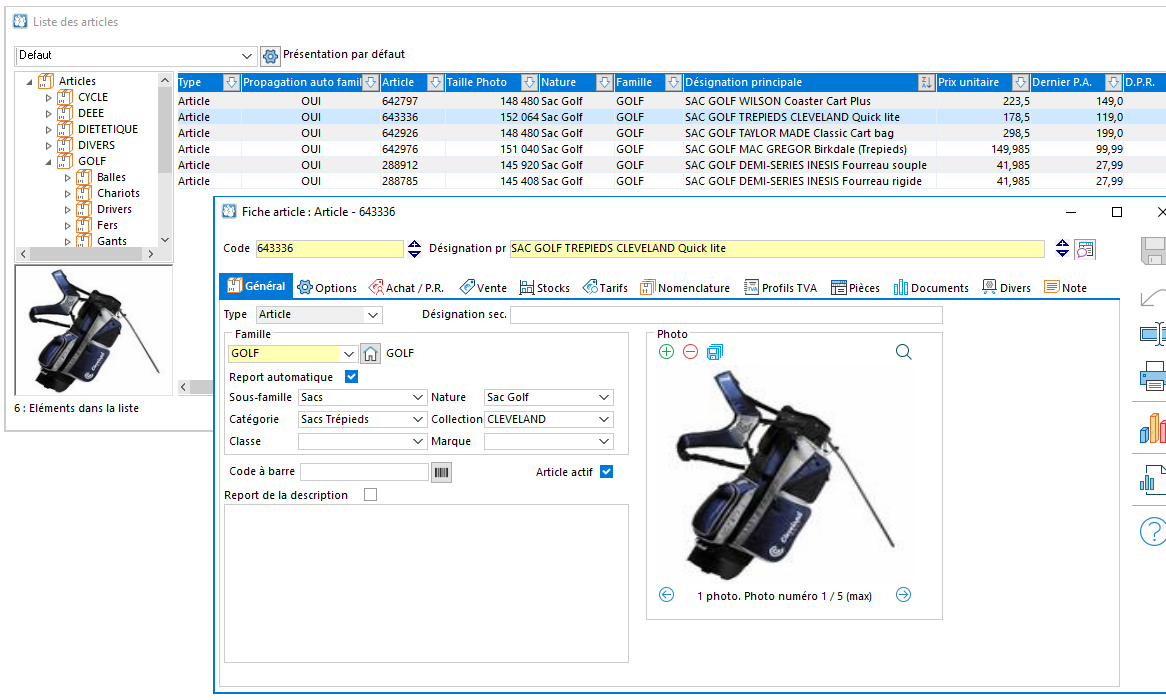Click the blue chart document sidebar icon
The height and width of the screenshot is (700, 1166).
pos(1153,480)
